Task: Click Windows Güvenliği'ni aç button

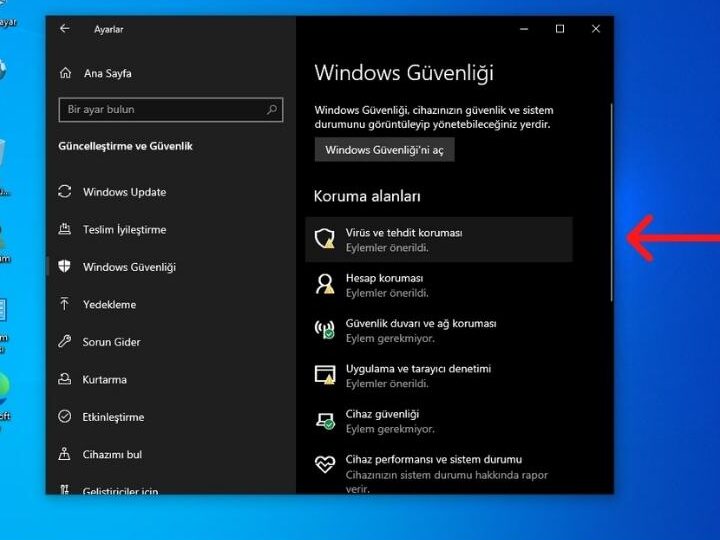Action: (x=384, y=150)
